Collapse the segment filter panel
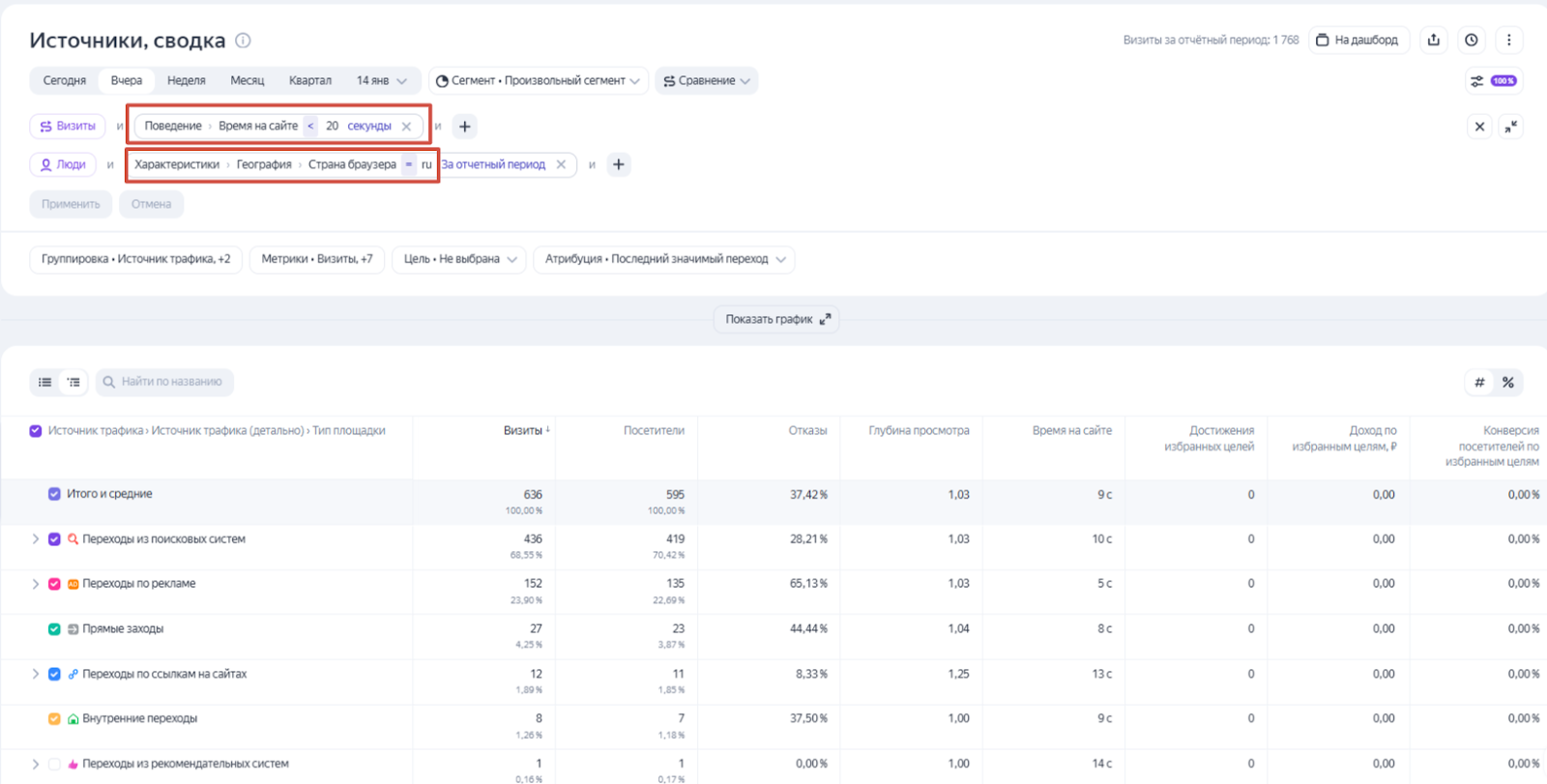1547x784 pixels. pos(1510,127)
